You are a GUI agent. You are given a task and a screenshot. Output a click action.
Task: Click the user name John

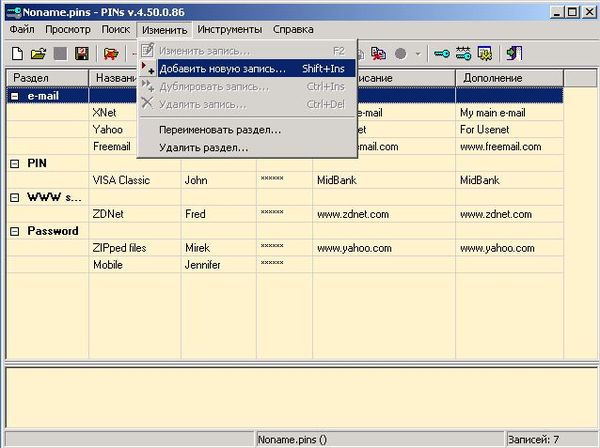coord(196,180)
